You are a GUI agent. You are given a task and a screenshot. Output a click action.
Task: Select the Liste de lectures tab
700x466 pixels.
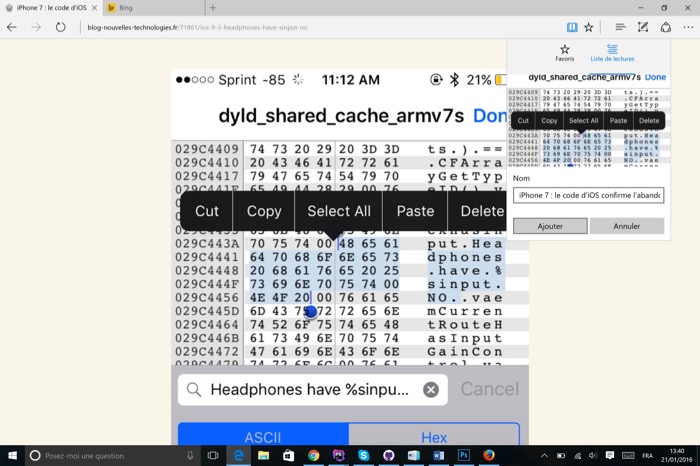pyautogui.click(x=612, y=52)
